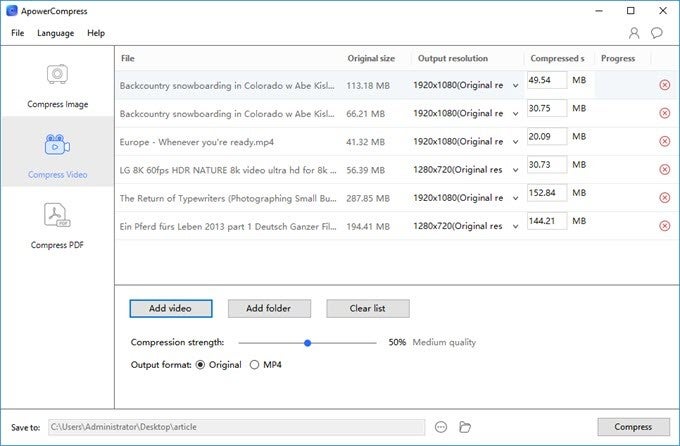
Task: Open the user account icon
Action: click(634, 33)
